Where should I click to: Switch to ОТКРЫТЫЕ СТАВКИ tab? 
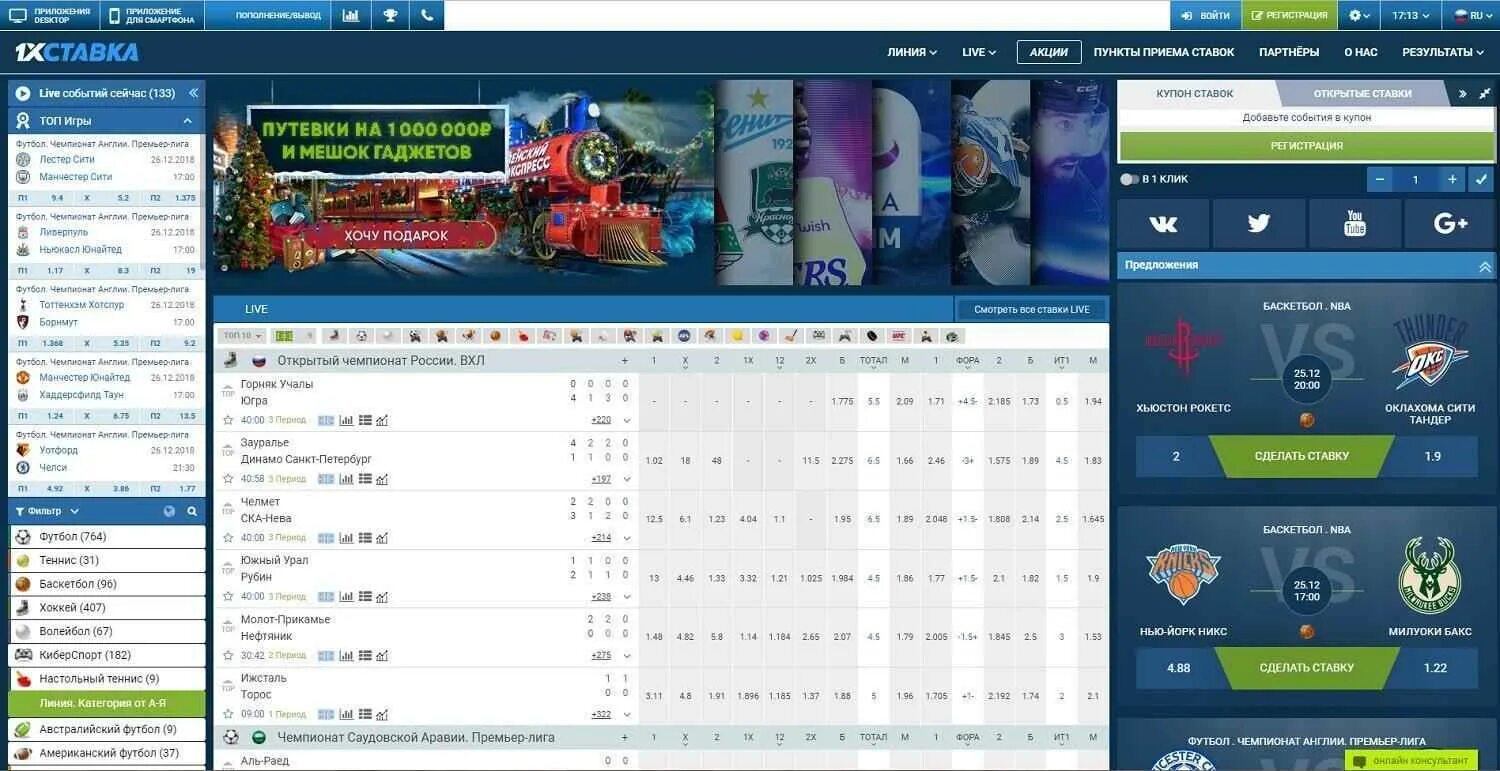(1362, 93)
